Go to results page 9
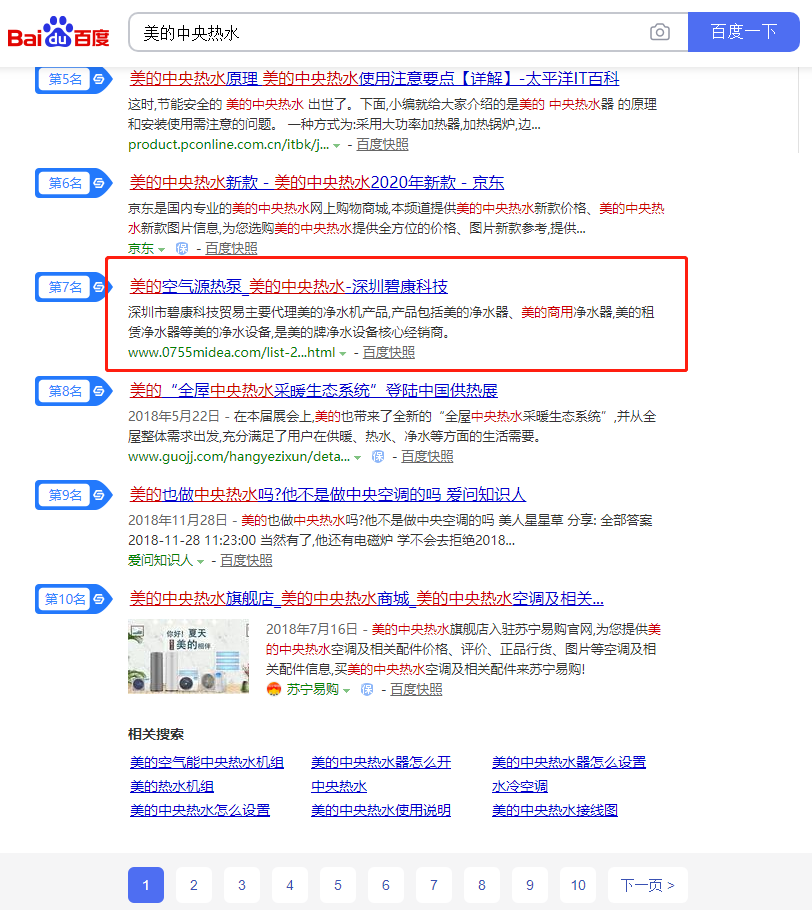 (x=530, y=885)
